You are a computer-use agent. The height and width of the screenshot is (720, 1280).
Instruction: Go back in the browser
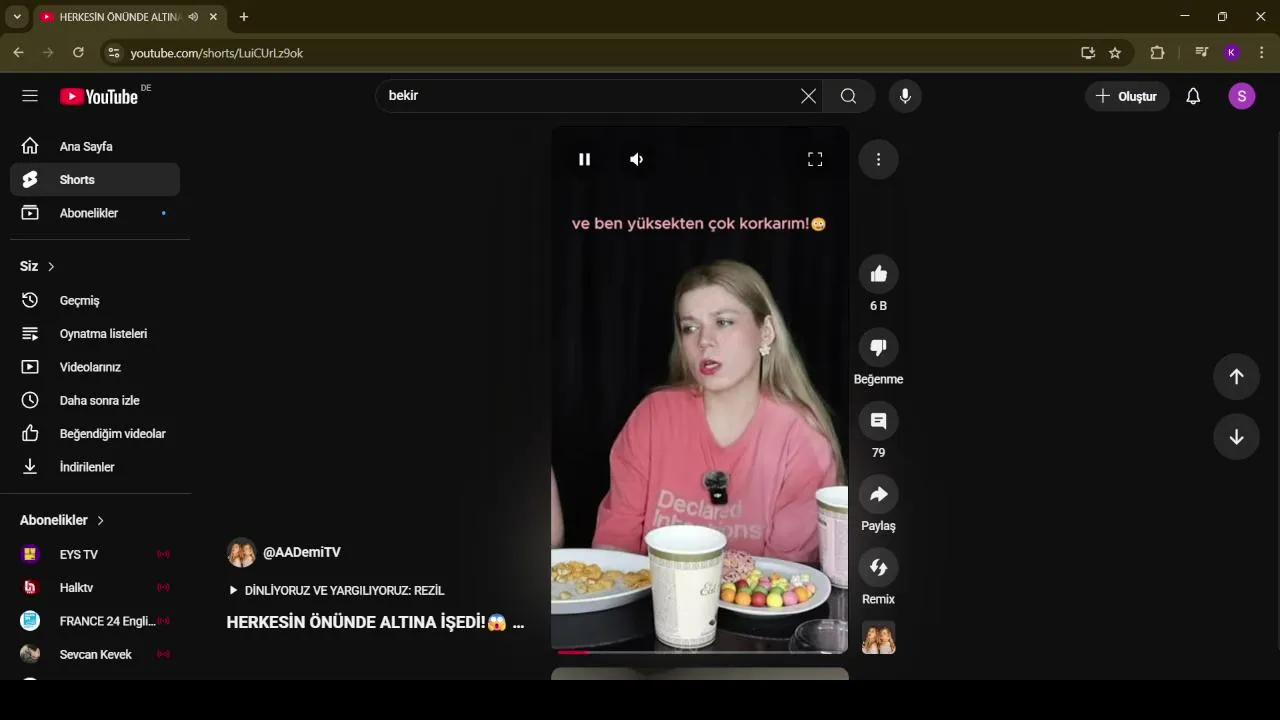point(18,53)
